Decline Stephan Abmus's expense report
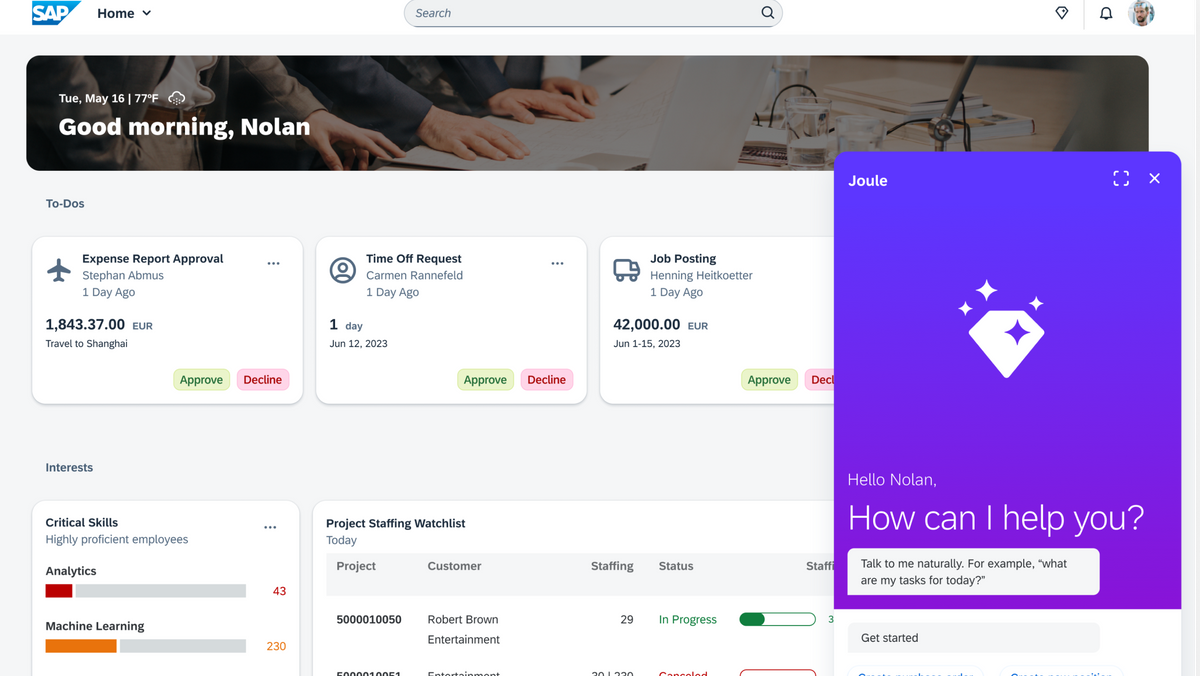Viewport: 1200px width, 676px height. [x=263, y=380]
